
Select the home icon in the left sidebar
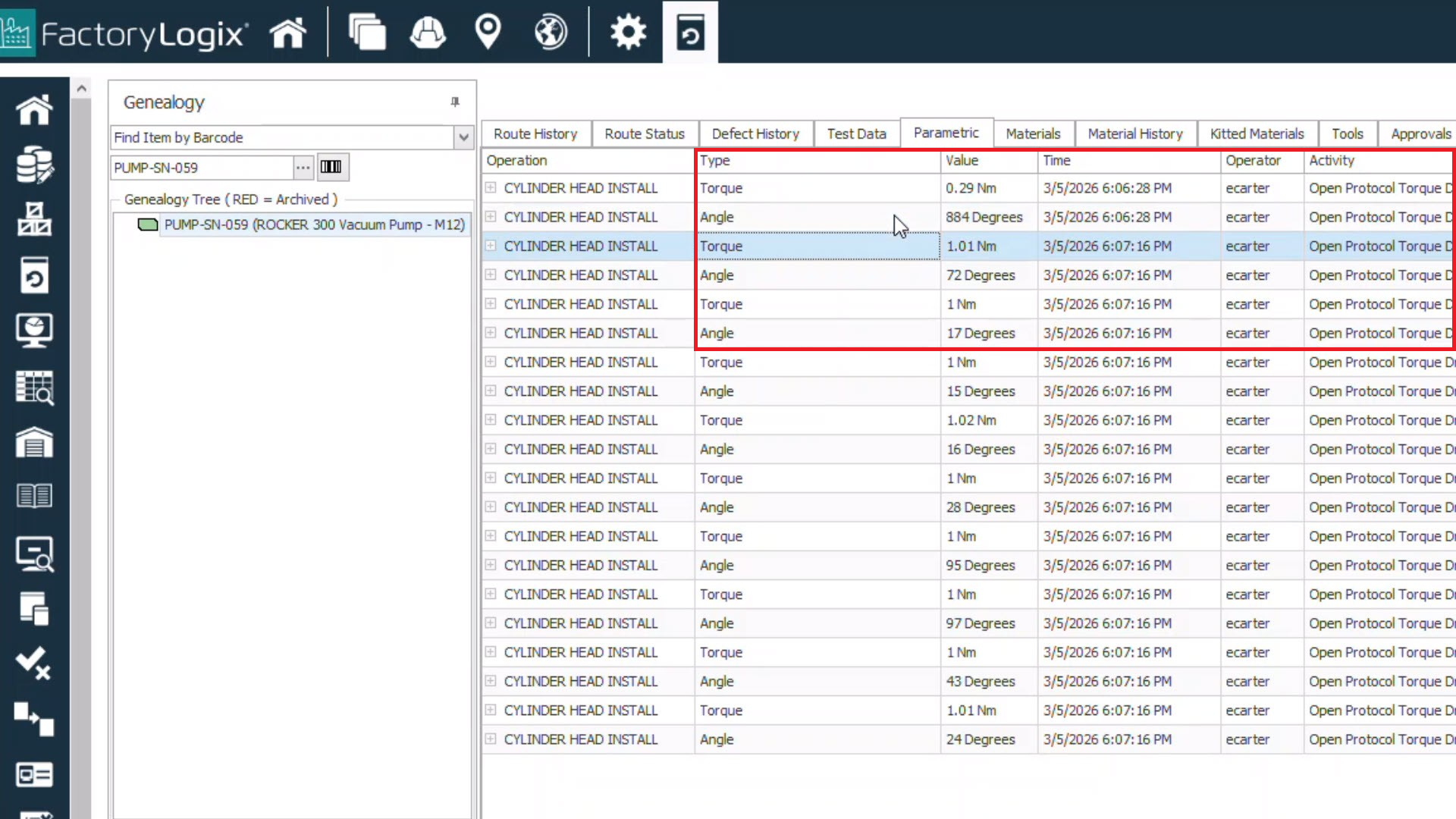click(x=34, y=108)
